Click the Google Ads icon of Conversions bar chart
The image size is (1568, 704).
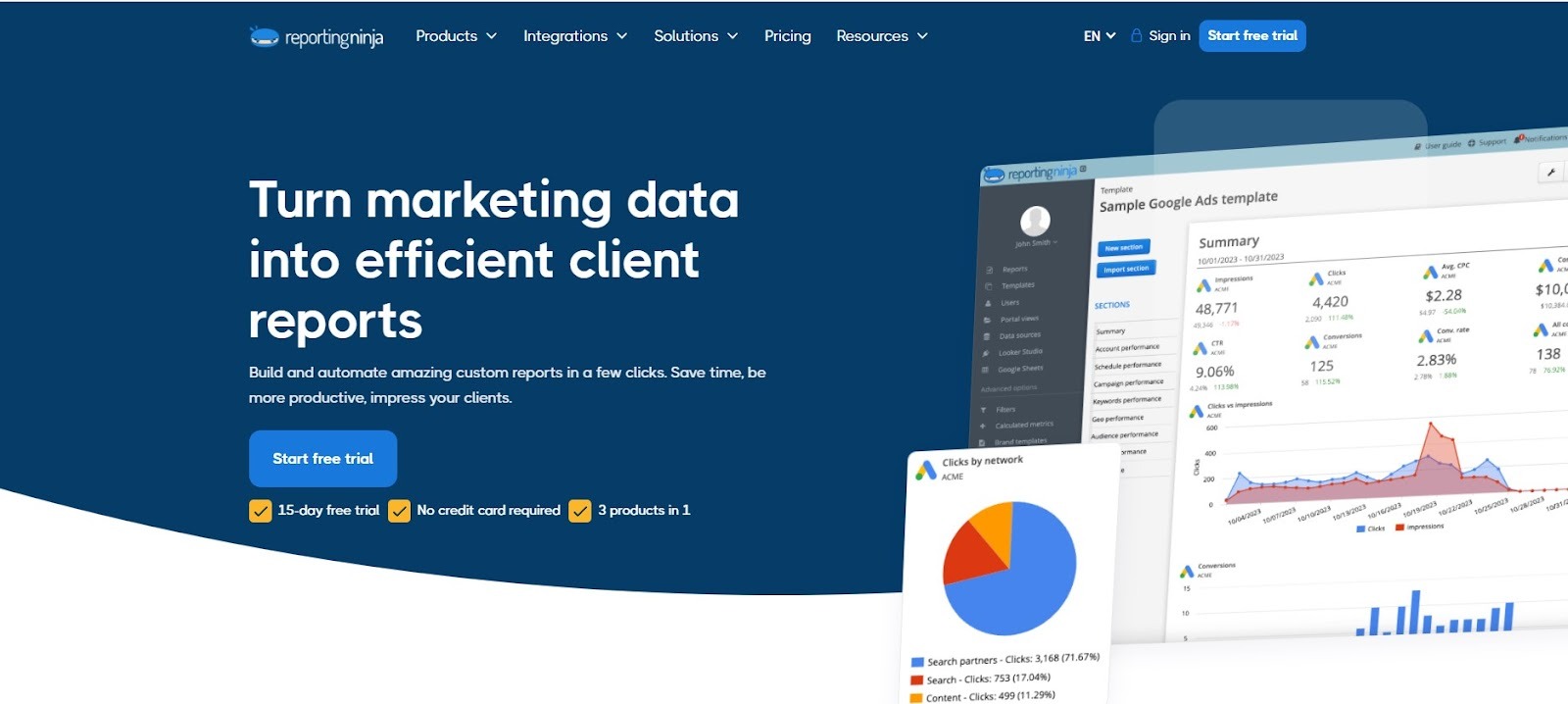point(1187,572)
